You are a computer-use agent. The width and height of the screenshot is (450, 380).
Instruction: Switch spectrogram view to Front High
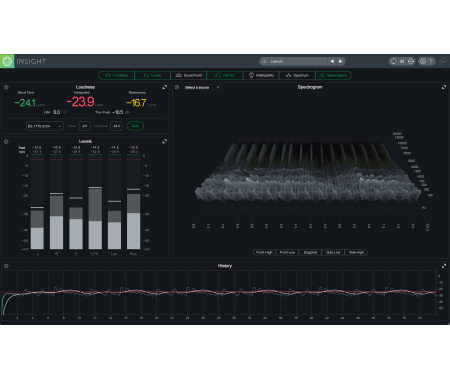tap(264, 252)
